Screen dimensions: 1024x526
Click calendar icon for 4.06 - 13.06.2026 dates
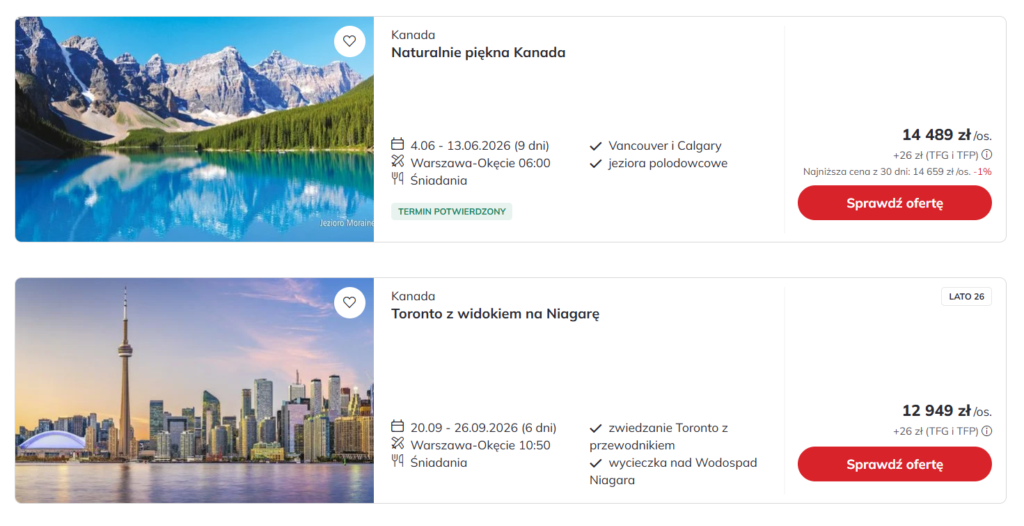click(398, 145)
